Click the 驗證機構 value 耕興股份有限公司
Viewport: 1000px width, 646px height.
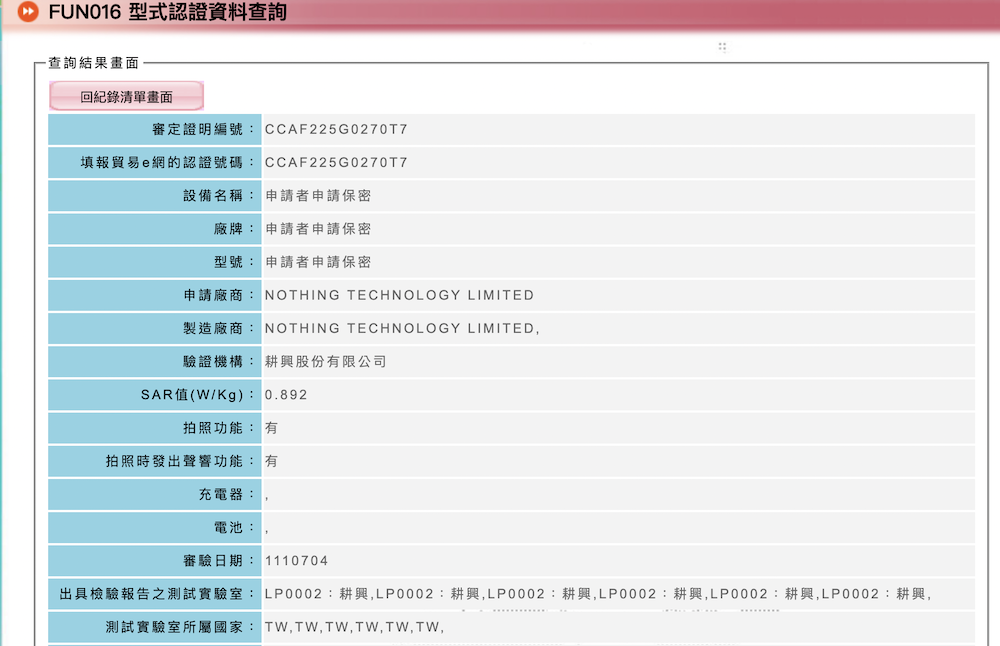pos(325,362)
